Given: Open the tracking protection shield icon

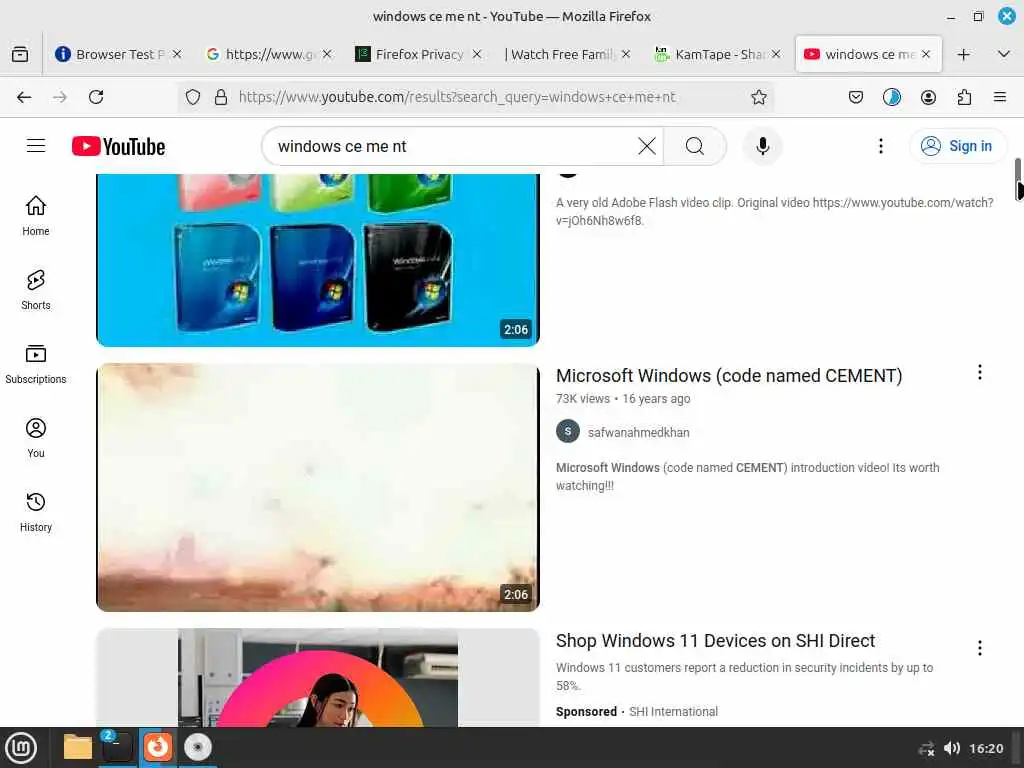Looking at the screenshot, I should point(193,97).
